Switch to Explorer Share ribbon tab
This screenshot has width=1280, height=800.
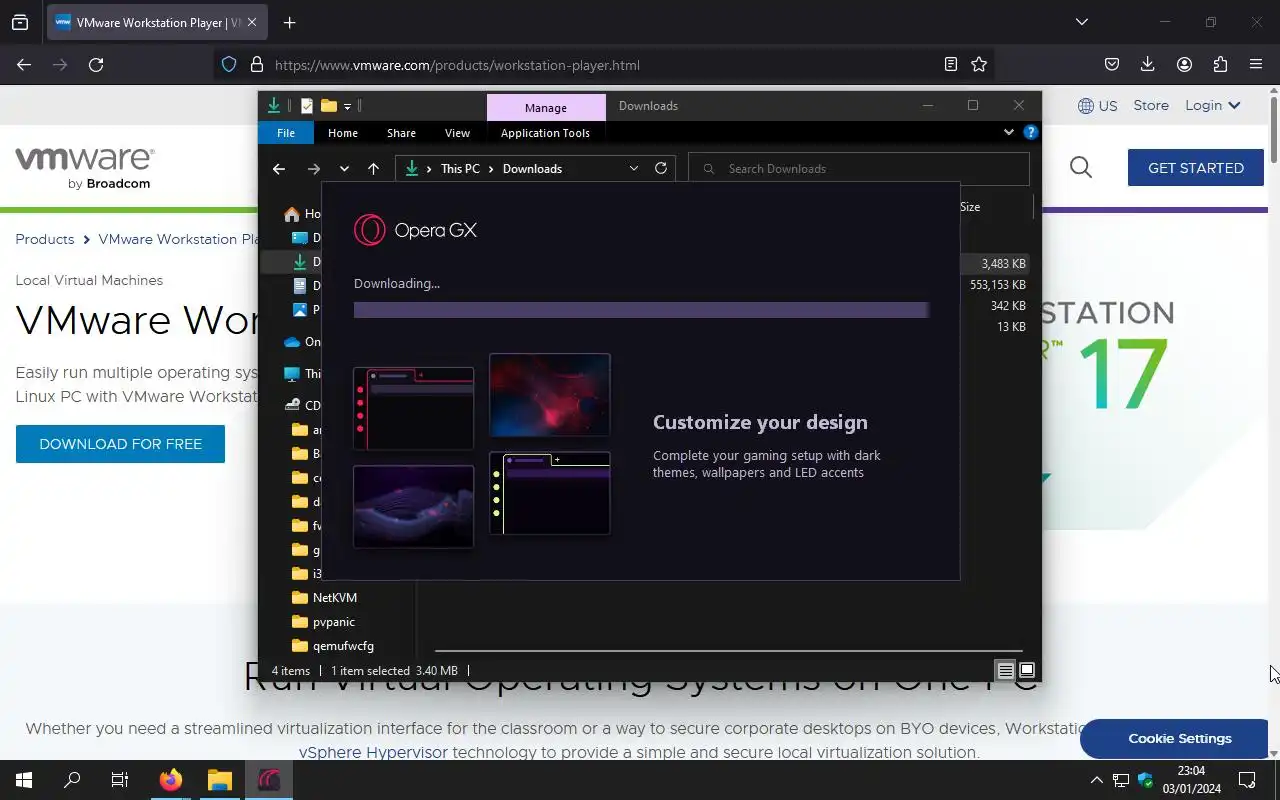pyautogui.click(x=401, y=133)
